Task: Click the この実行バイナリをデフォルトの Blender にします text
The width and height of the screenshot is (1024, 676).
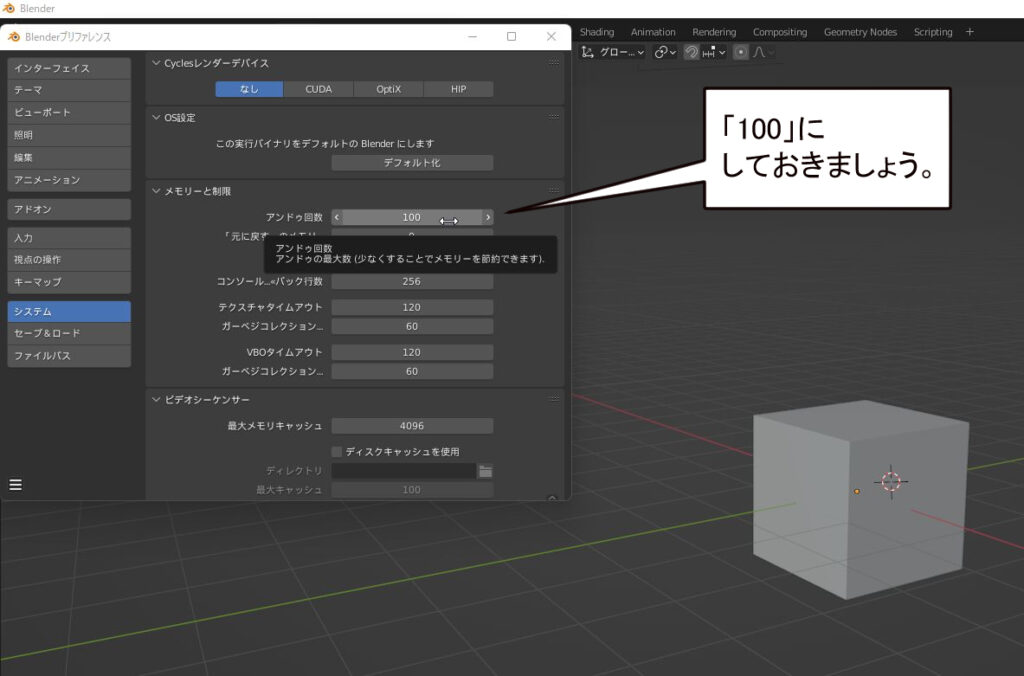Action: tap(325, 144)
